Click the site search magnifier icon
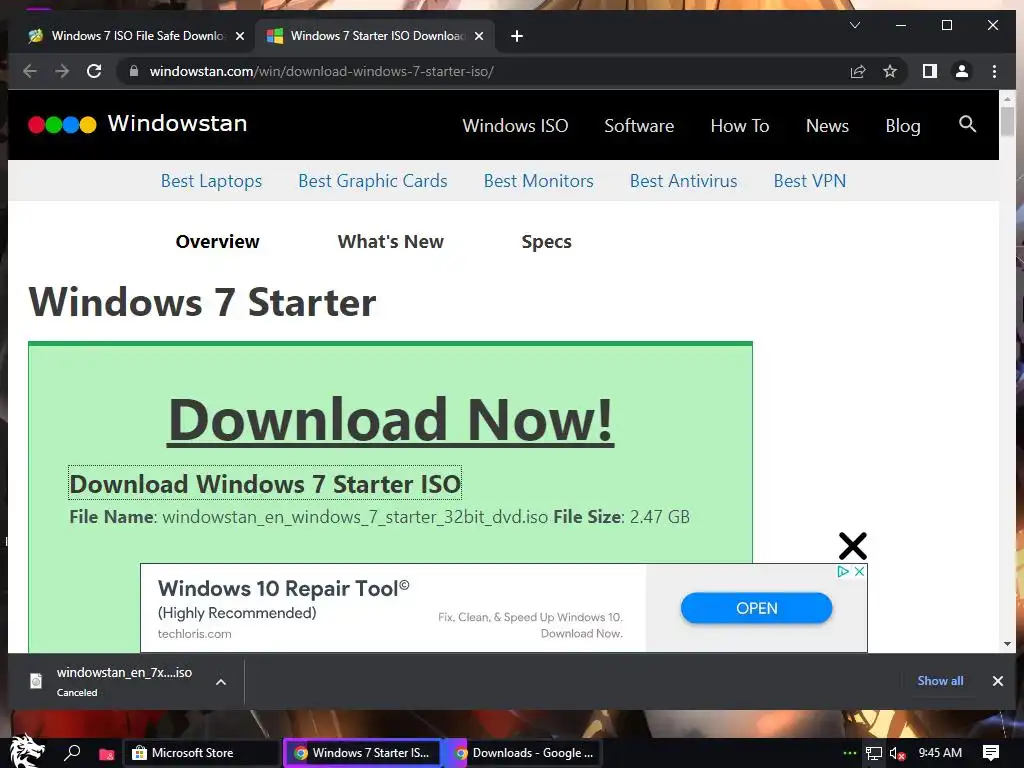Image resolution: width=1024 pixels, height=768 pixels. click(967, 123)
